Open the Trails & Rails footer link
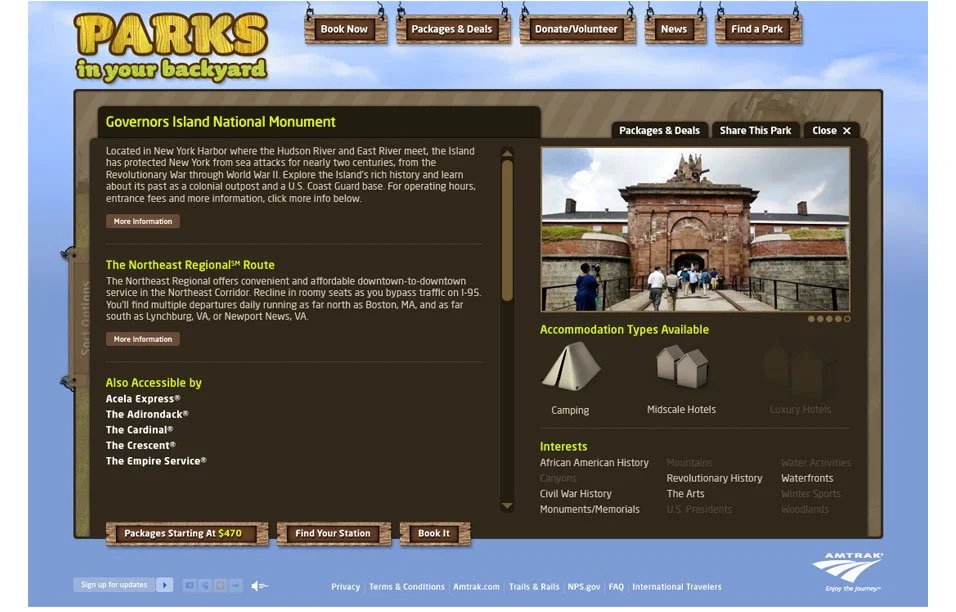Image resolution: width=956 pixels, height=612 pixels. click(534, 587)
